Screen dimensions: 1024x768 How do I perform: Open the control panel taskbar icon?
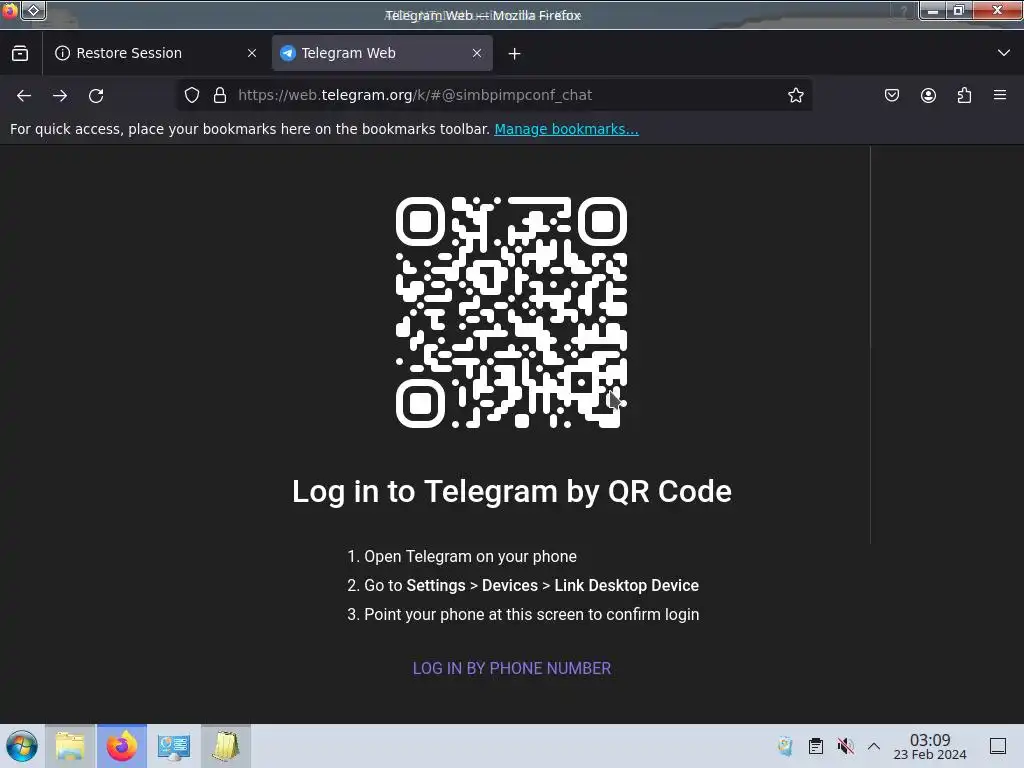[x=174, y=746]
